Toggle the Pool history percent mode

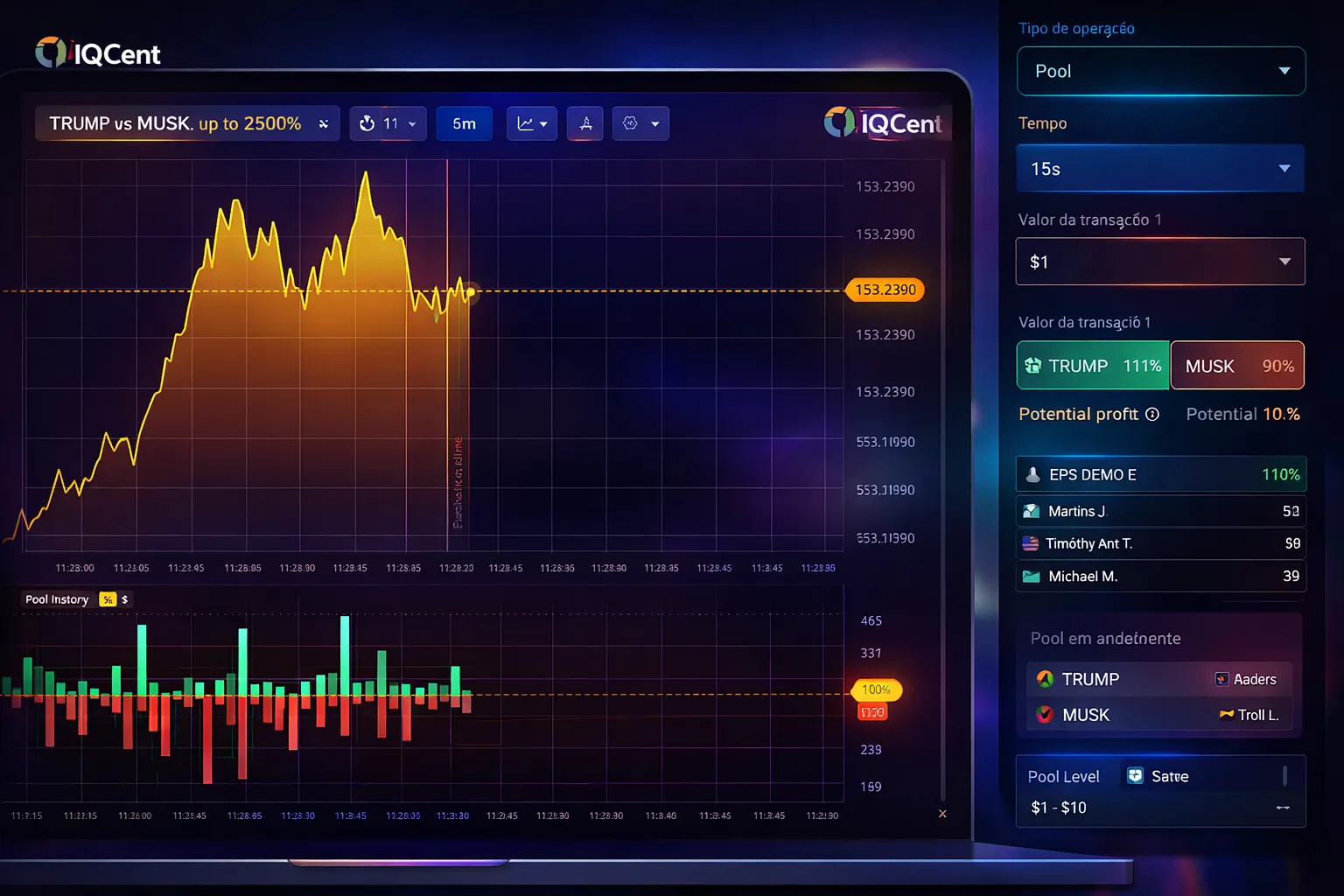[108, 599]
